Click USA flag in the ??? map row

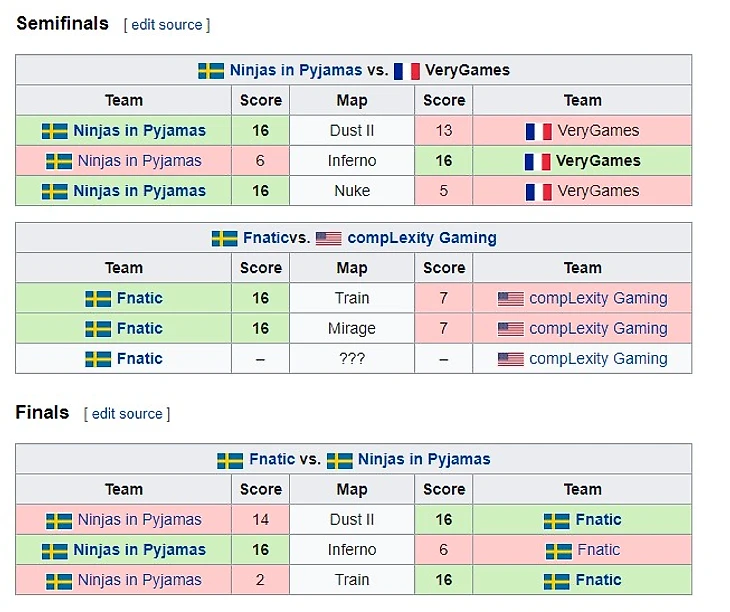pyautogui.click(x=511, y=359)
